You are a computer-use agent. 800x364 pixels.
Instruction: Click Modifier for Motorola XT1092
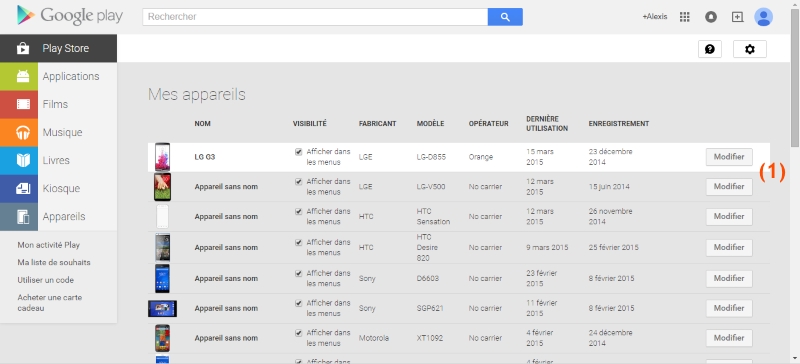(x=729, y=338)
